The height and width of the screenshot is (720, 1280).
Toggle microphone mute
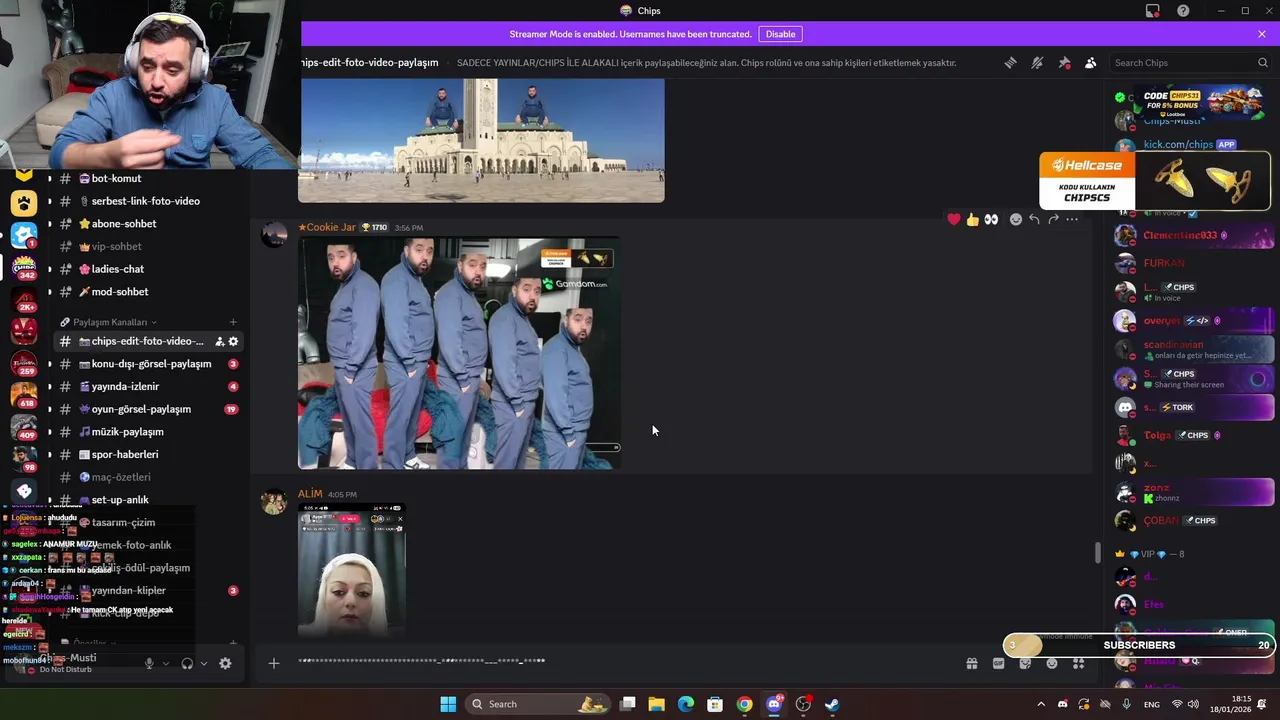pos(149,663)
